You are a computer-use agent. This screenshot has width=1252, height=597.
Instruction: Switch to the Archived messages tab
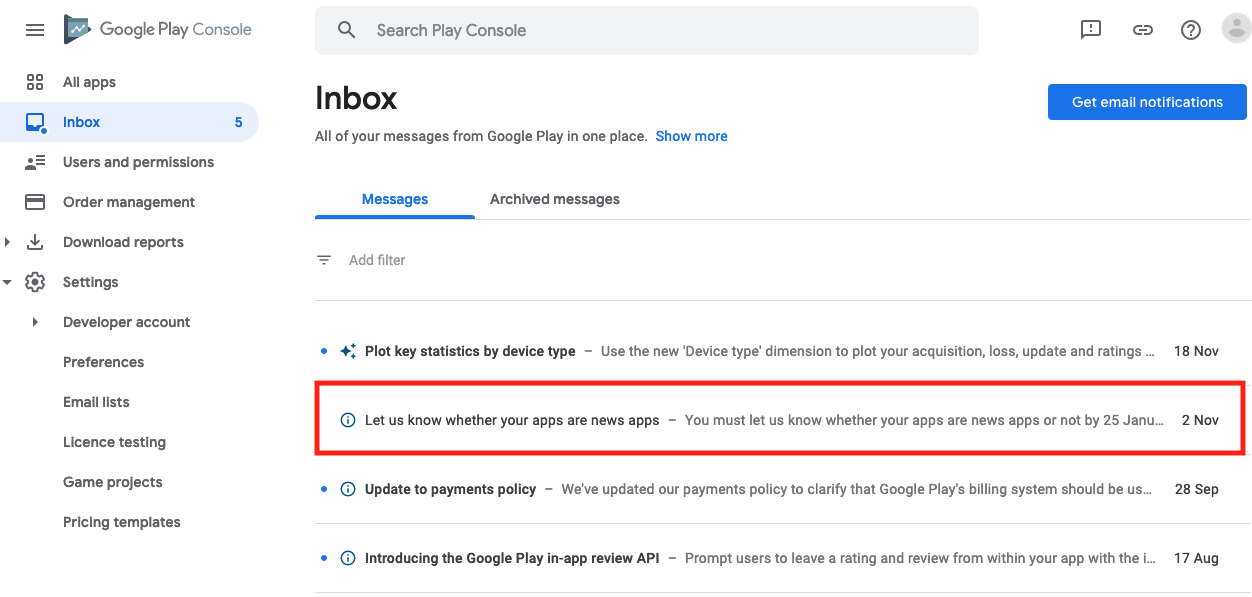[x=555, y=199]
